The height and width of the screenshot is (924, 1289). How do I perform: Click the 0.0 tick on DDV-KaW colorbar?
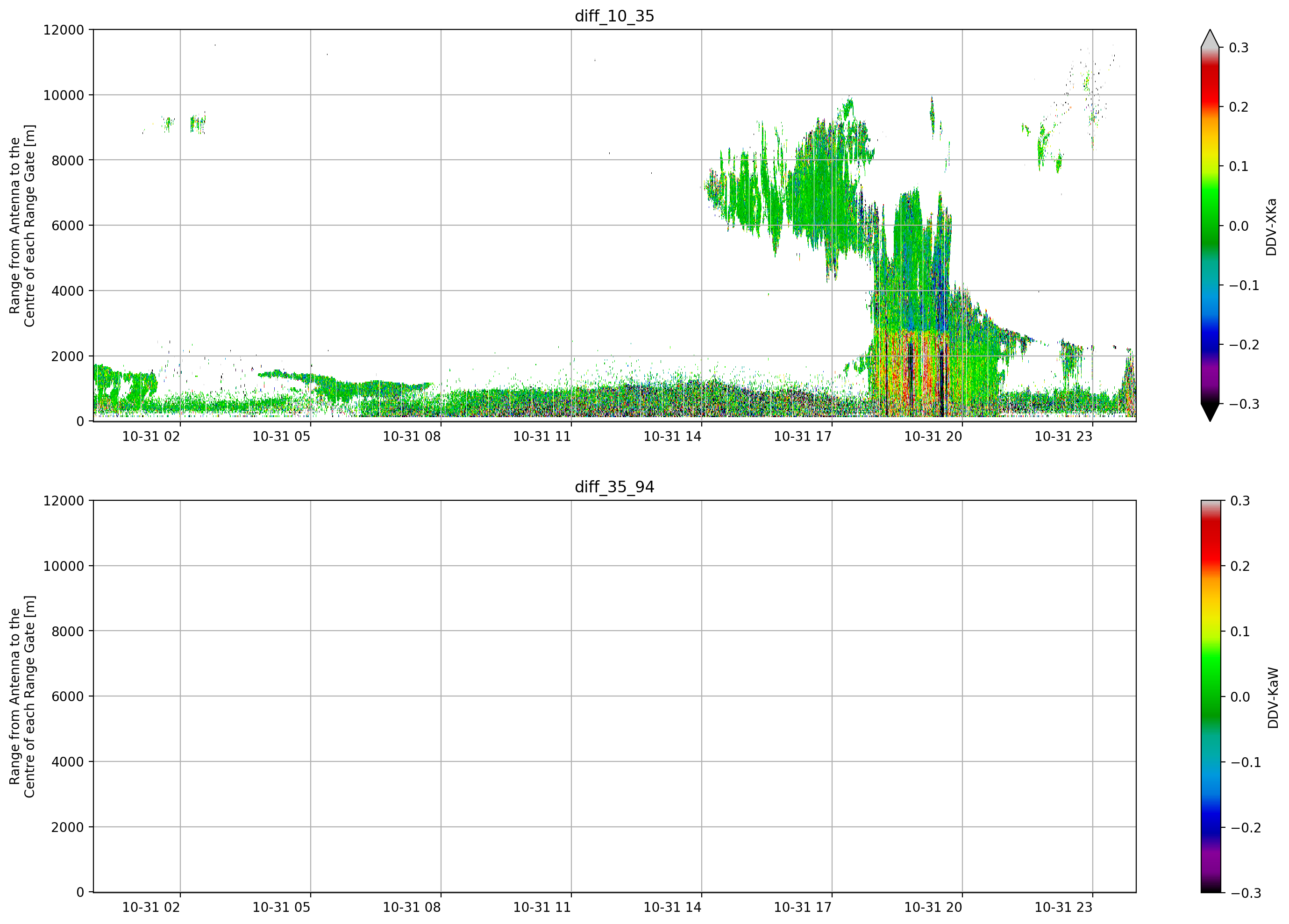click(1240, 697)
